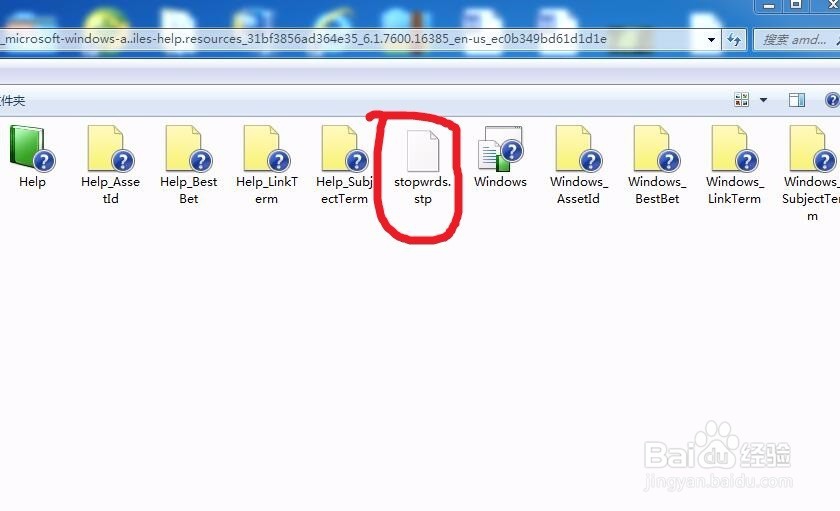Click the help question mark button in the toolbar
The height and width of the screenshot is (511, 840).
click(832, 100)
